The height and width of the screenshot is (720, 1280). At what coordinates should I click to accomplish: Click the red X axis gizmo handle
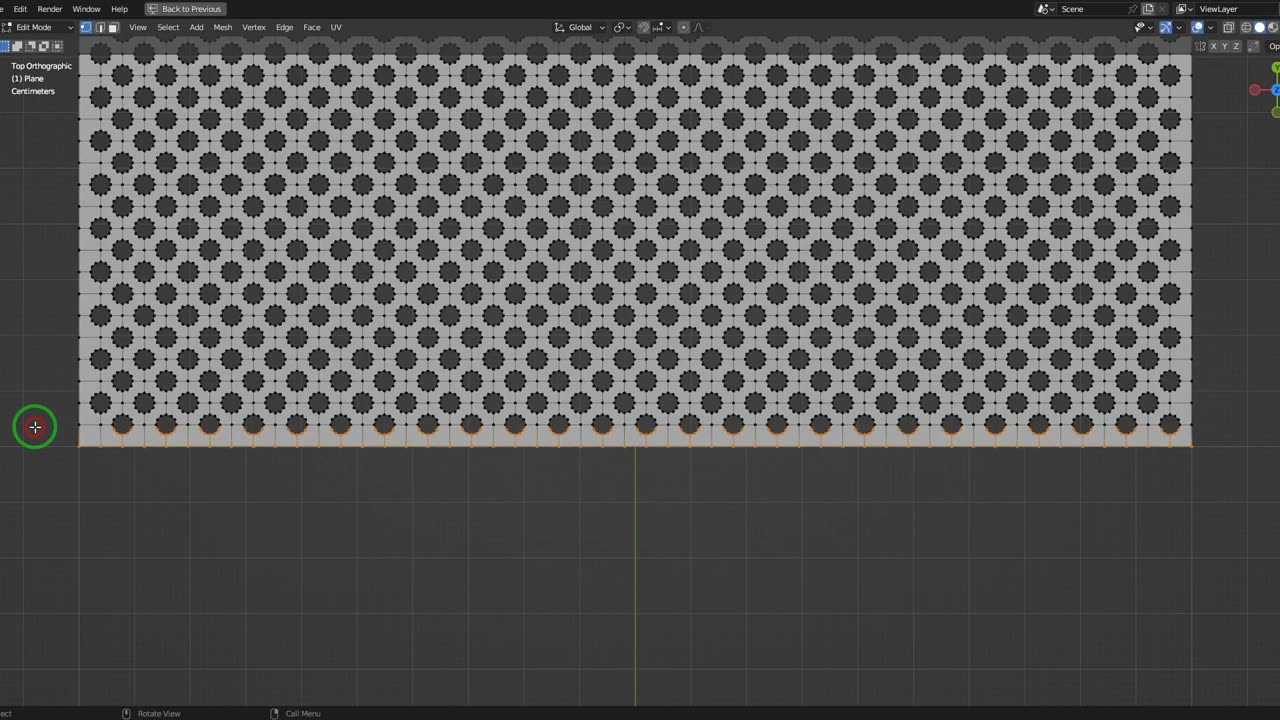[1255, 90]
